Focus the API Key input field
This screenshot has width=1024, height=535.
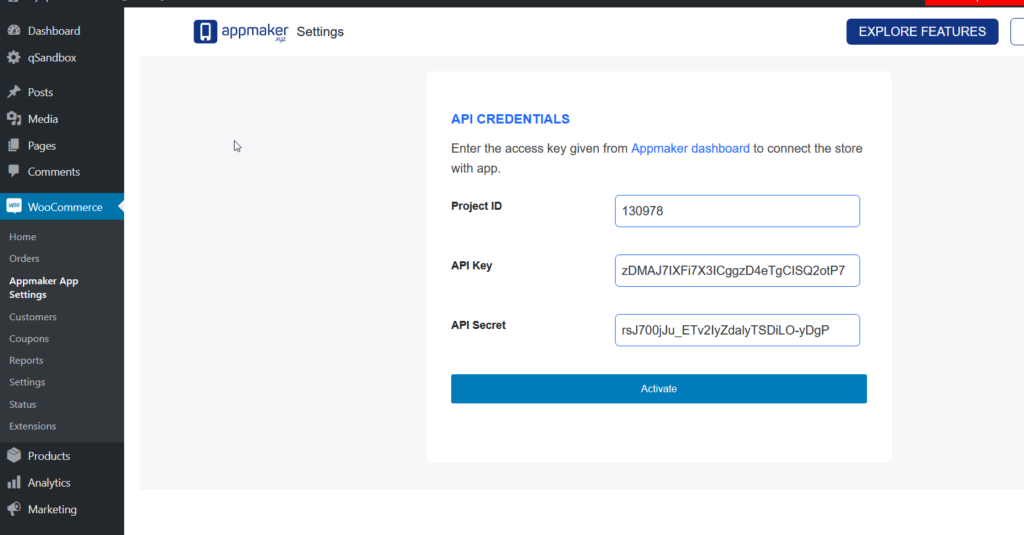pyautogui.click(x=737, y=270)
